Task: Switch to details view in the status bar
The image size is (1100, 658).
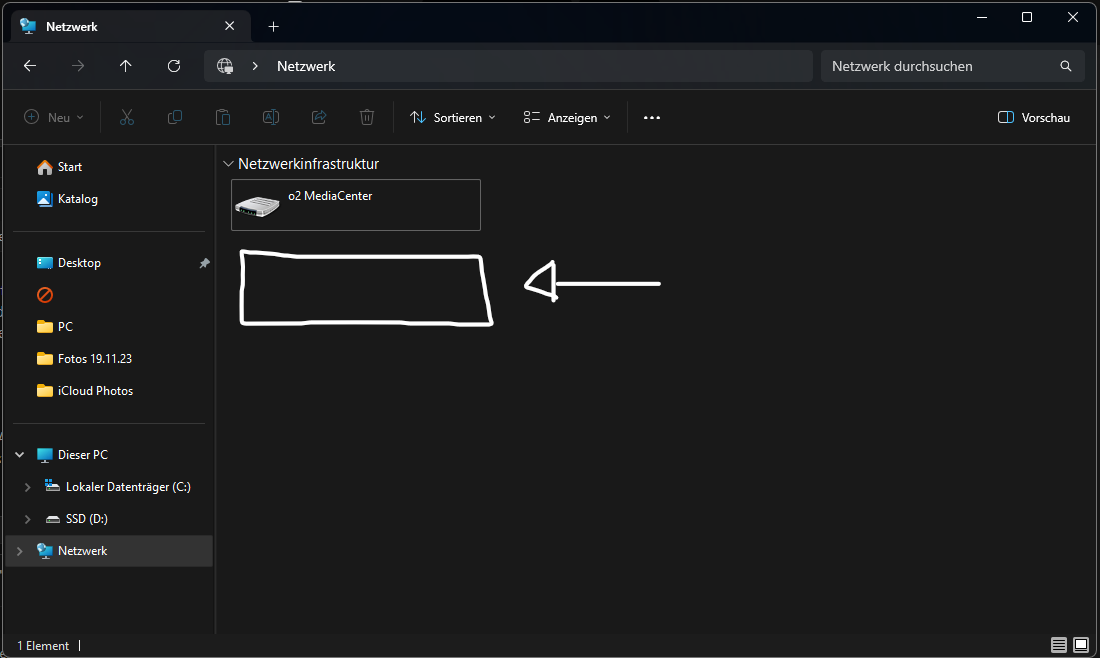Action: (x=1058, y=645)
